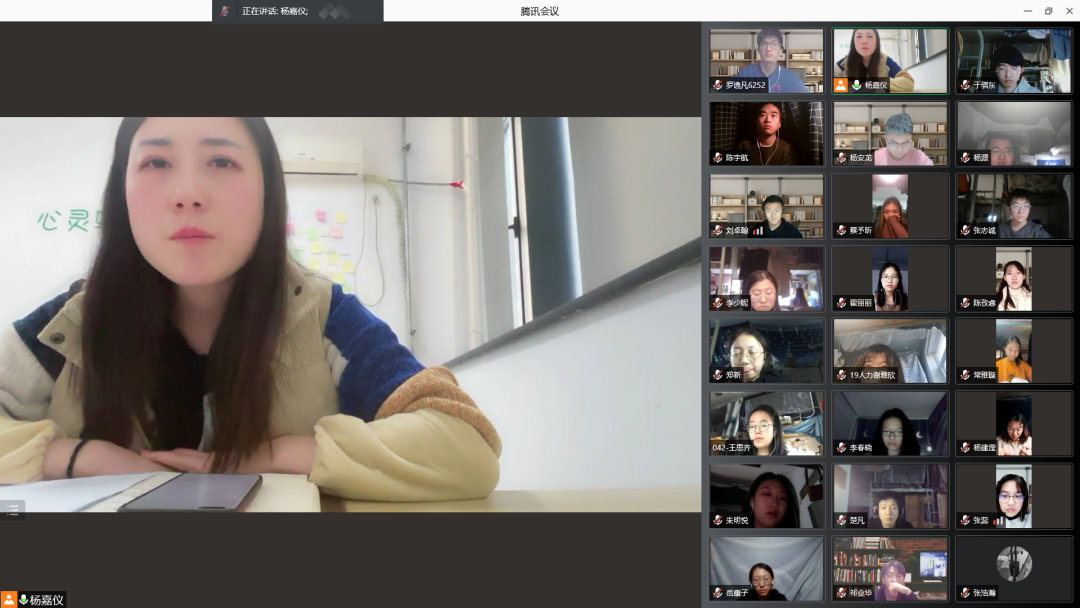Click the orange host icon below the main video
The width and height of the screenshot is (1080, 608).
click(x=8, y=599)
